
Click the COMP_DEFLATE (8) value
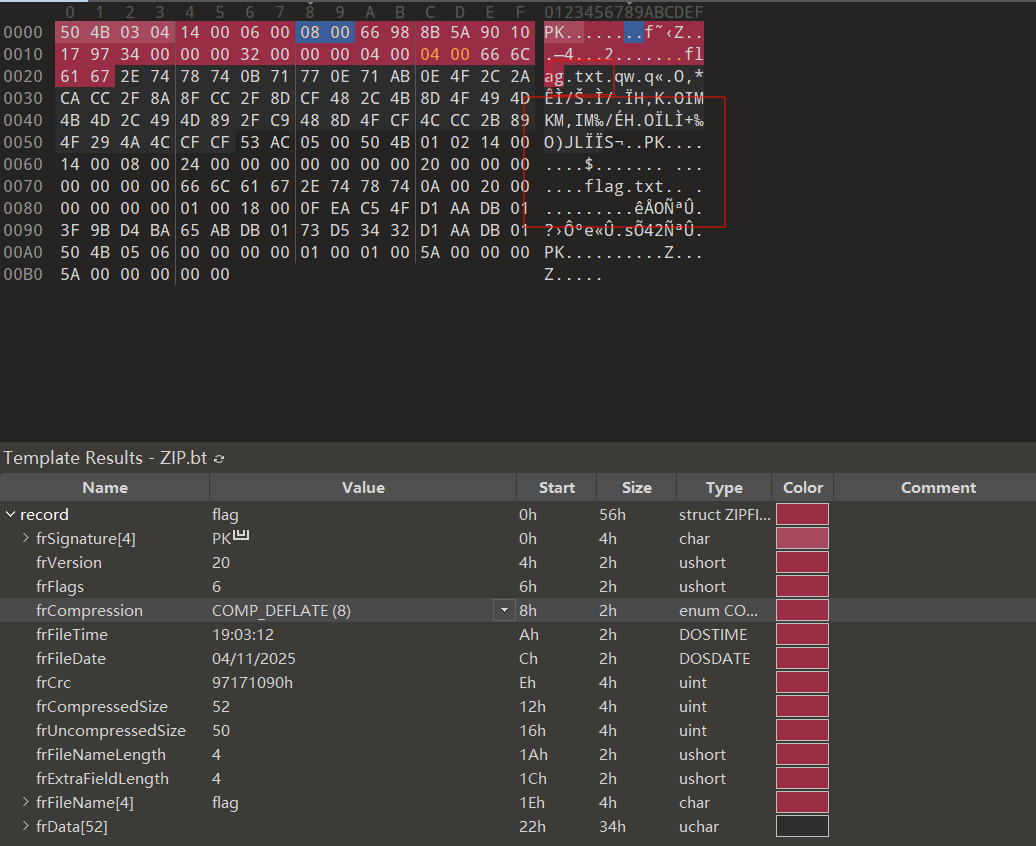pos(281,610)
